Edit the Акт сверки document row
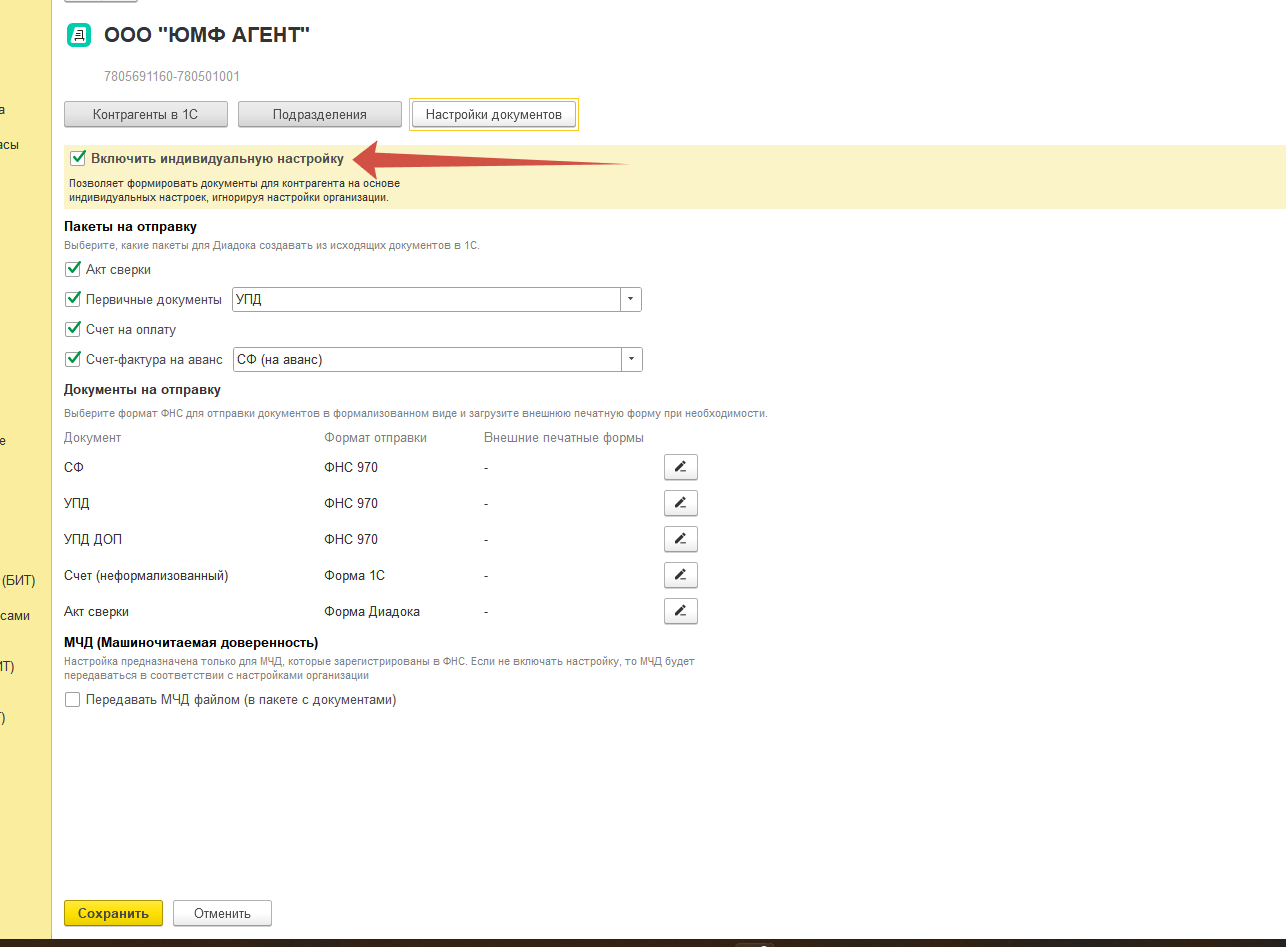 (680, 611)
